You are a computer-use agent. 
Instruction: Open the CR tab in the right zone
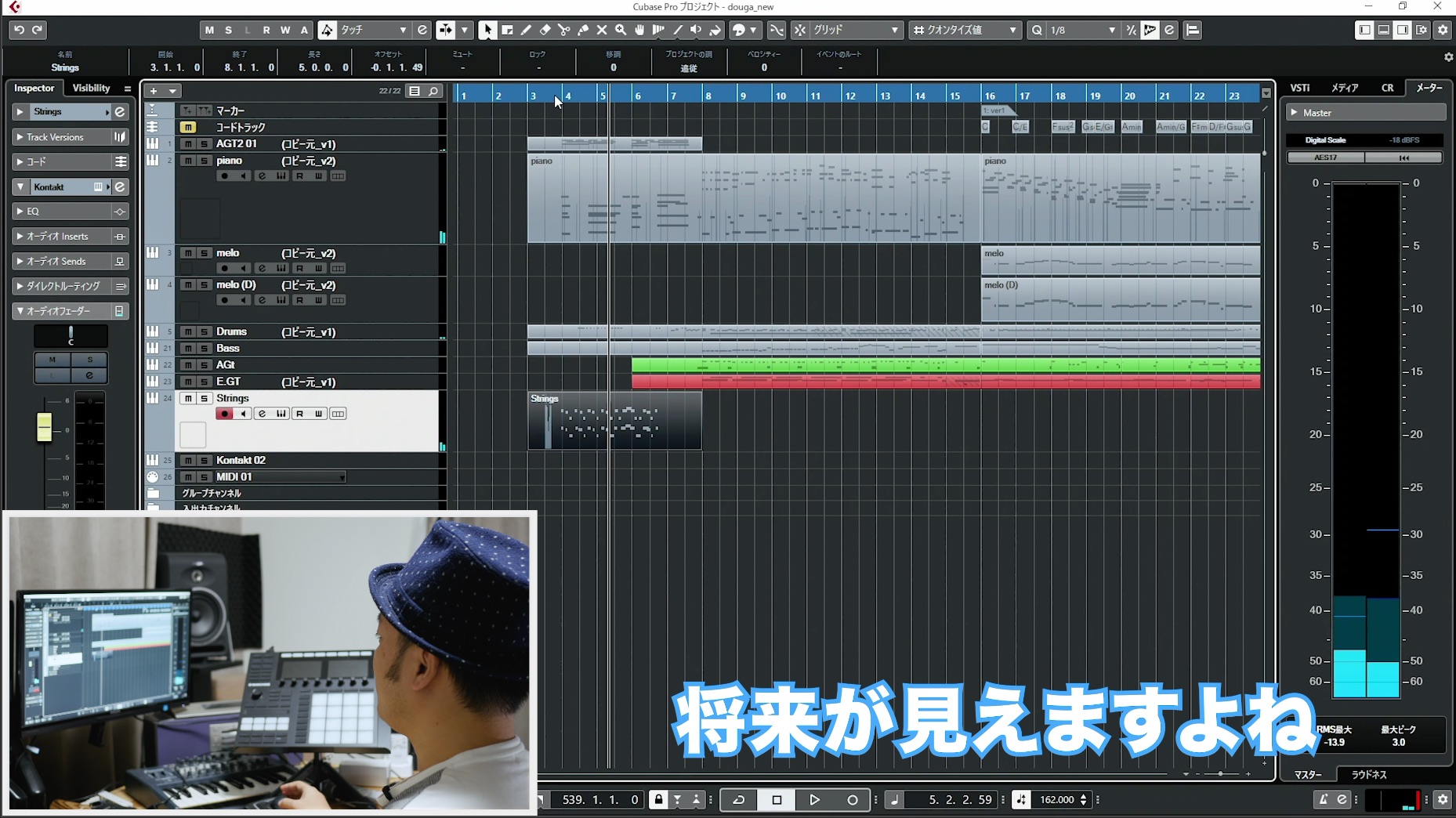point(1387,88)
